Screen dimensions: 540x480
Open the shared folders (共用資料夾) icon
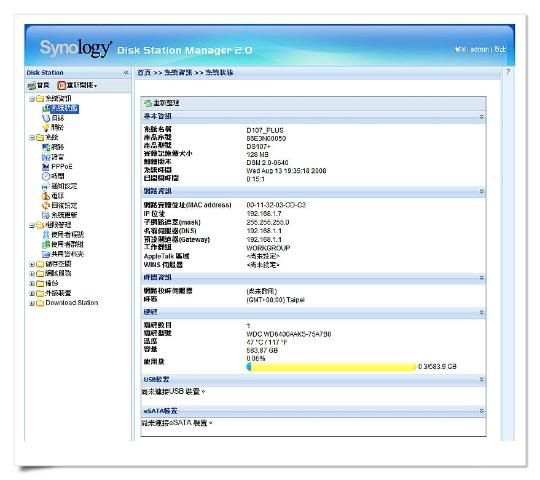point(46,254)
